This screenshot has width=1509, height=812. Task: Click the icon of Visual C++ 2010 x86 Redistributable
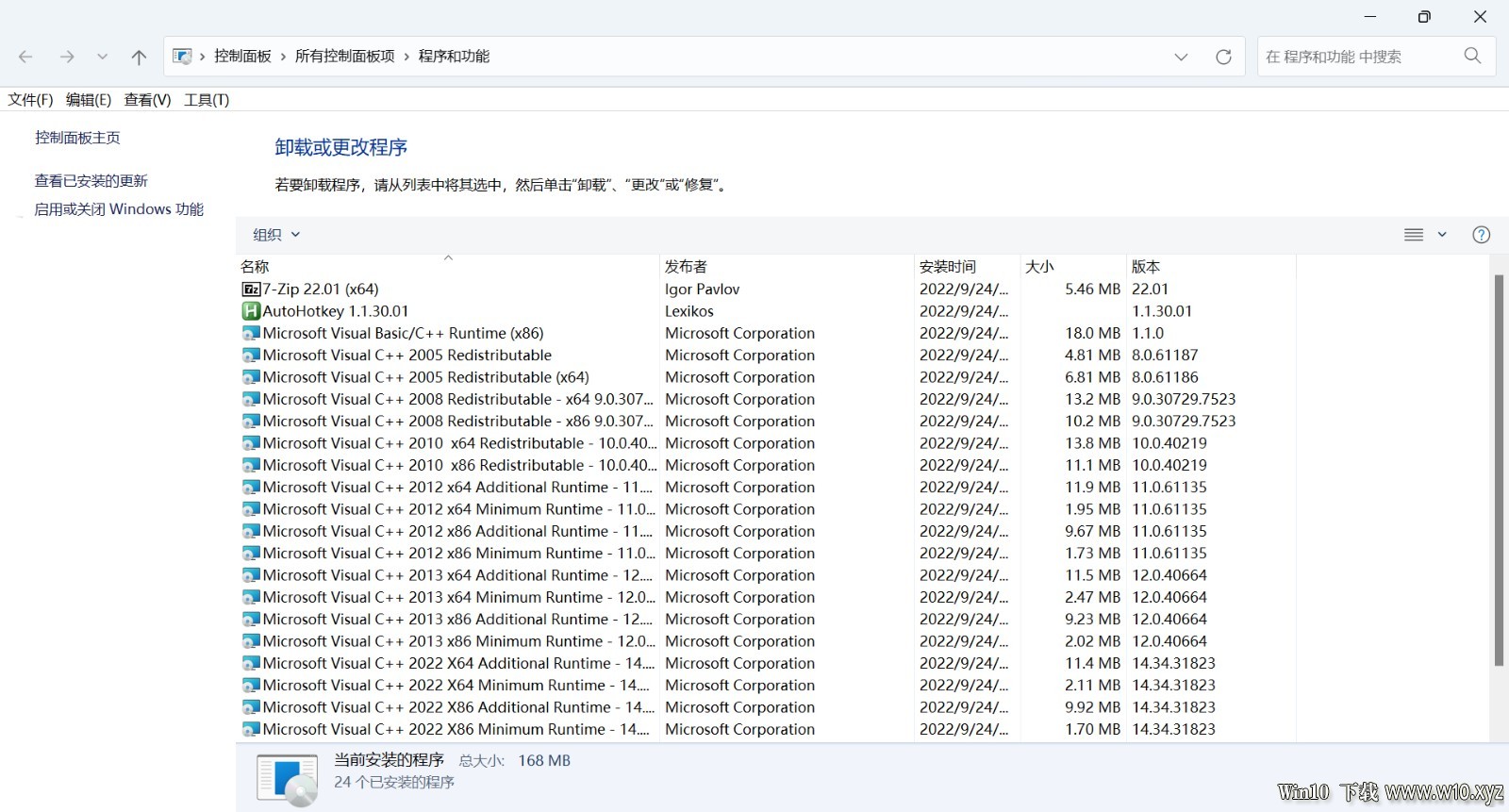tap(251, 465)
